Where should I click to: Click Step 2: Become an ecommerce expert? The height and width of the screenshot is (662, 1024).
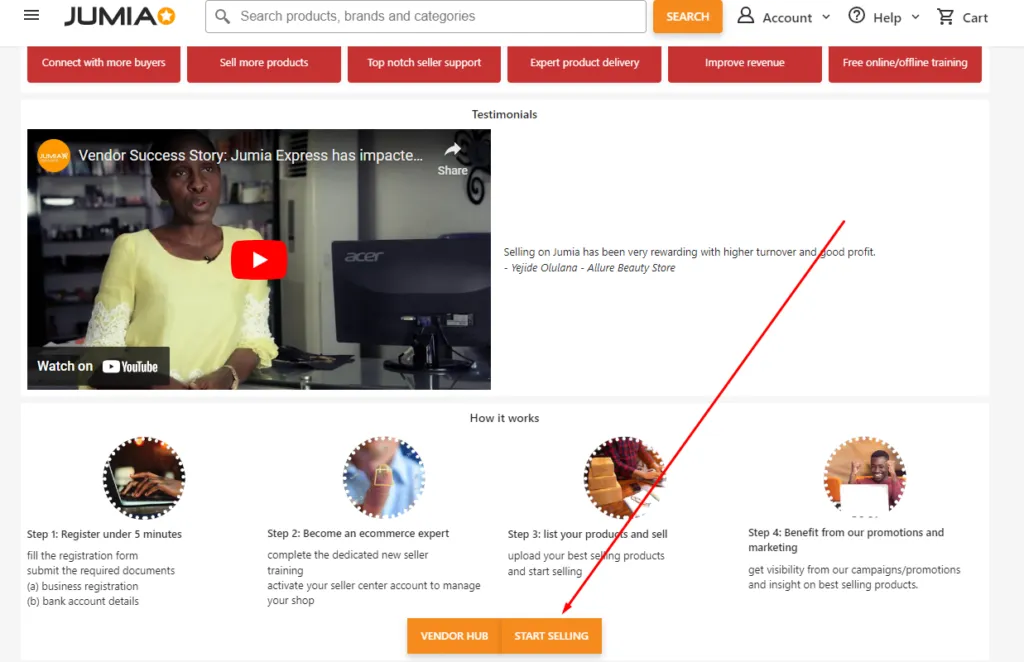coord(358,533)
